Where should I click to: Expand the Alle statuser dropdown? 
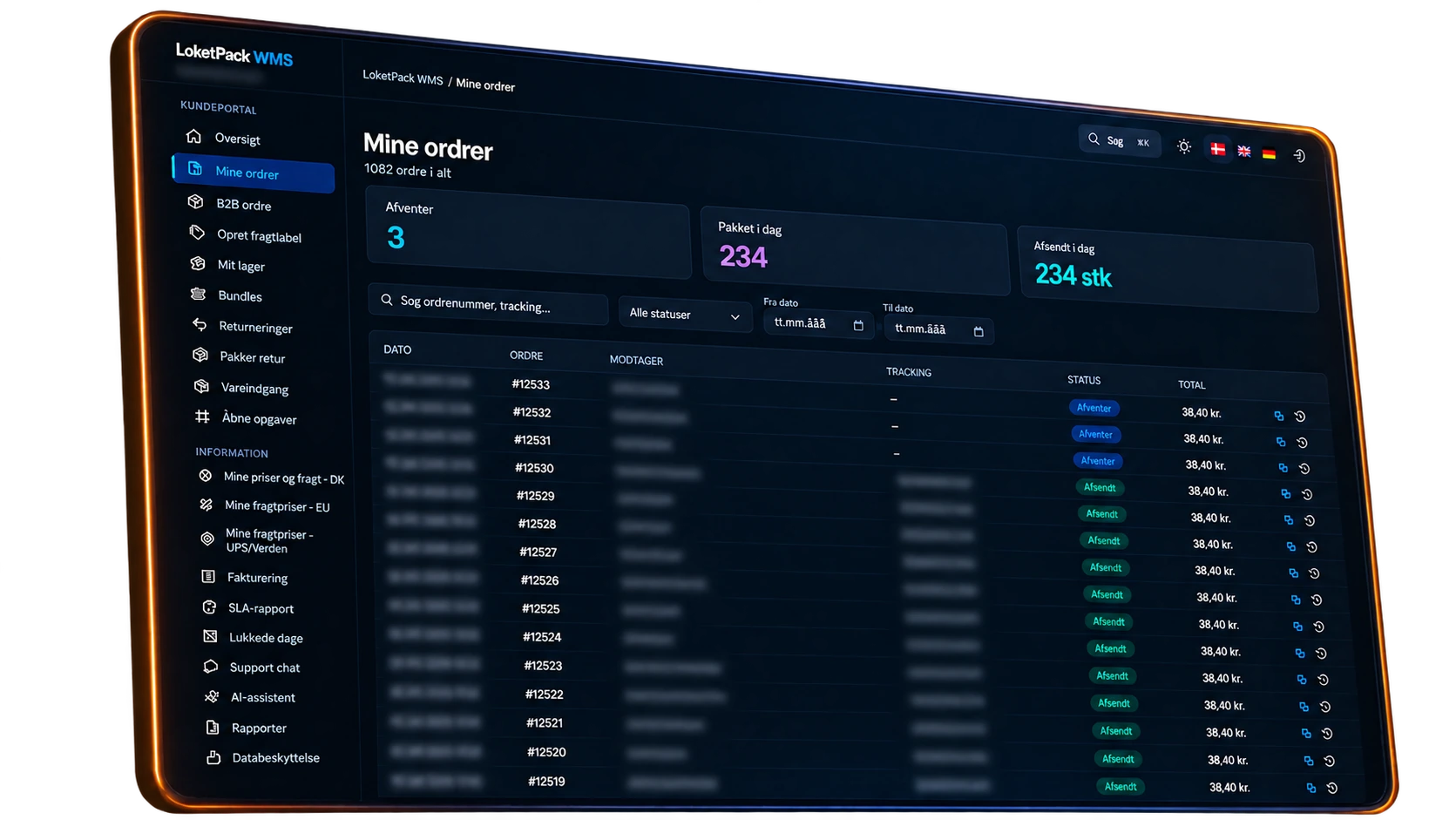point(685,314)
